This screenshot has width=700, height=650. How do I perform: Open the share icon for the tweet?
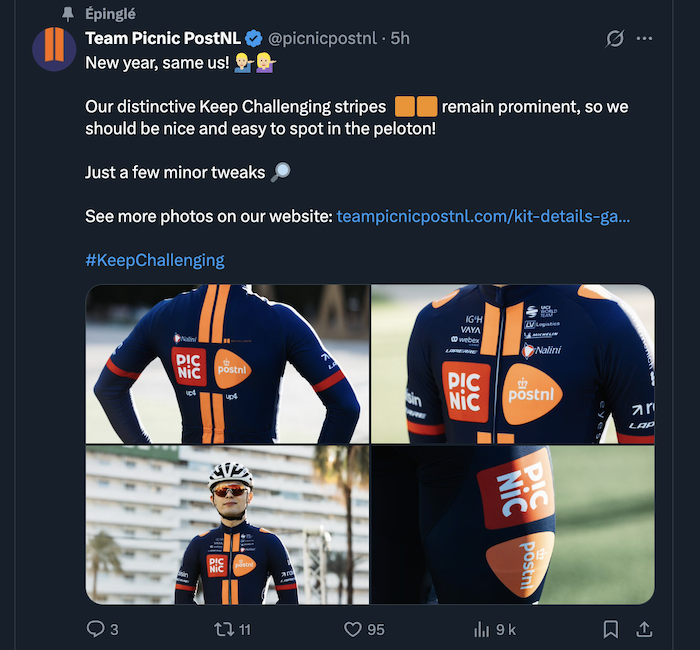(x=645, y=629)
